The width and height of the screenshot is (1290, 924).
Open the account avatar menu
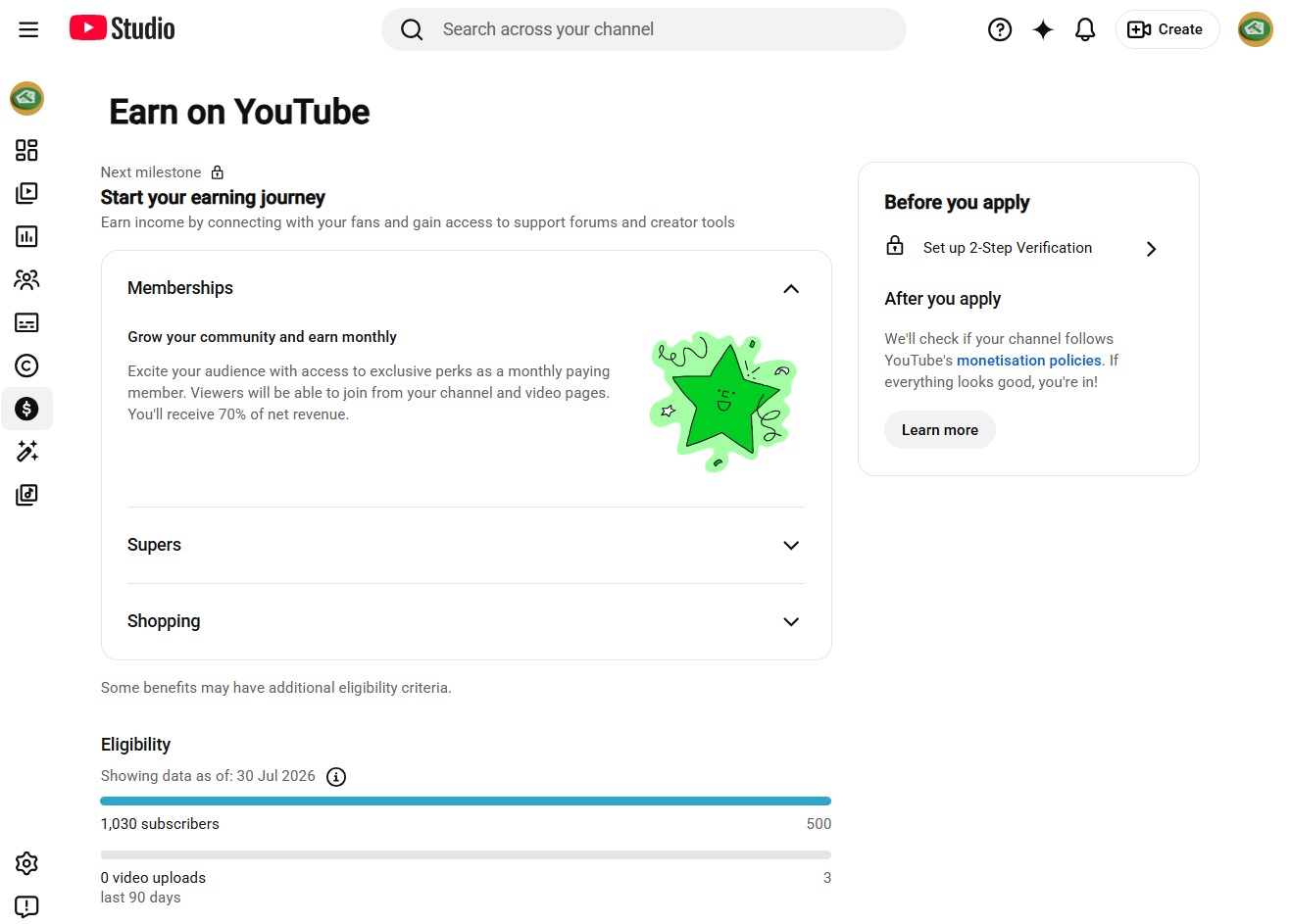[1255, 29]
